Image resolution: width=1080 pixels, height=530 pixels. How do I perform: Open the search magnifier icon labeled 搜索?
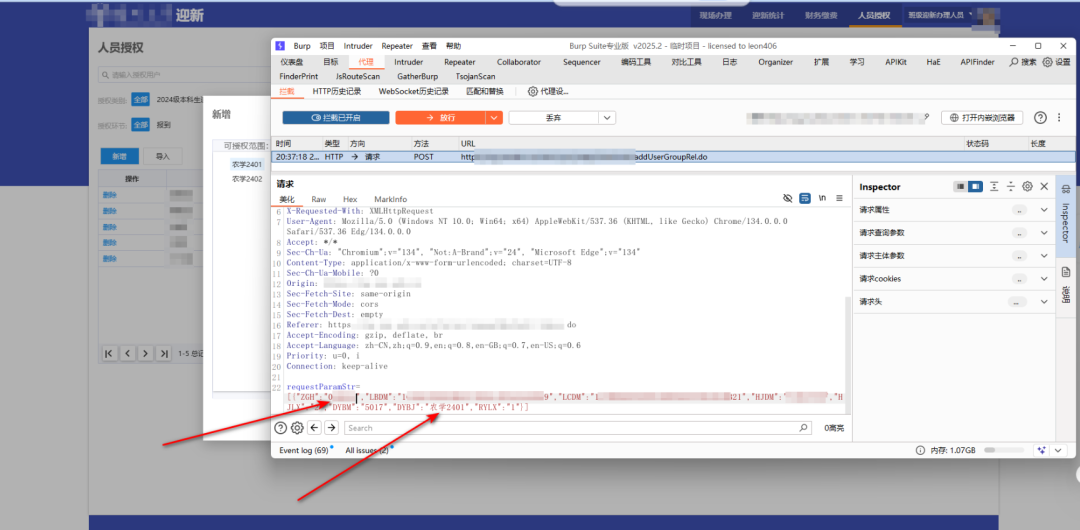[x=1014, y=62]
